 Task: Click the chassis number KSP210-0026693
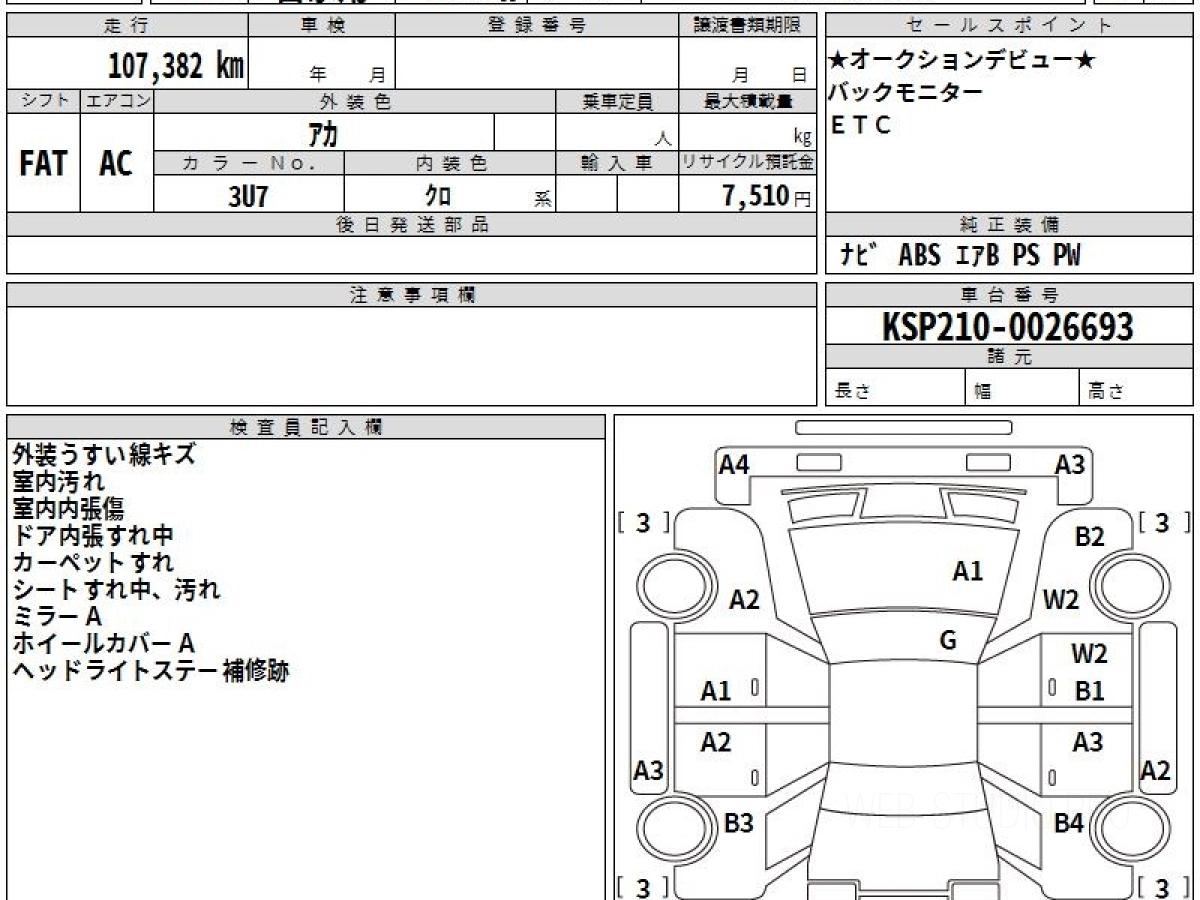(1008, 326)
